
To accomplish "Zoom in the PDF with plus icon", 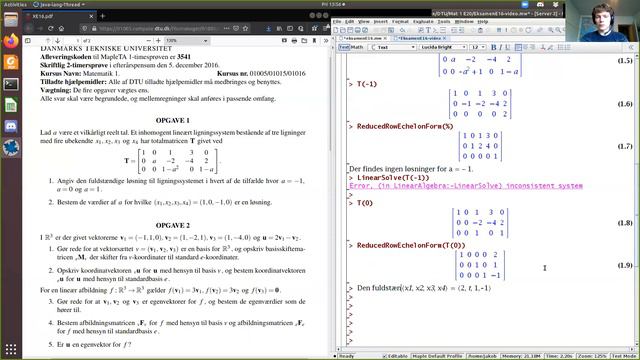I will 158,41.
